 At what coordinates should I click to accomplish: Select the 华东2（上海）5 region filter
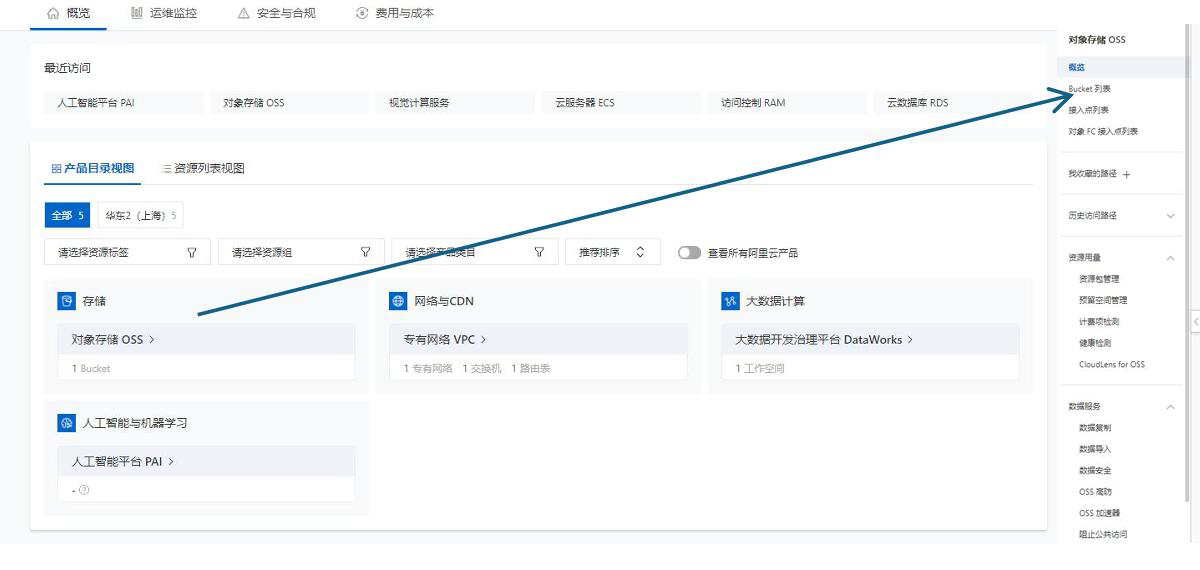tap(141, 216)
